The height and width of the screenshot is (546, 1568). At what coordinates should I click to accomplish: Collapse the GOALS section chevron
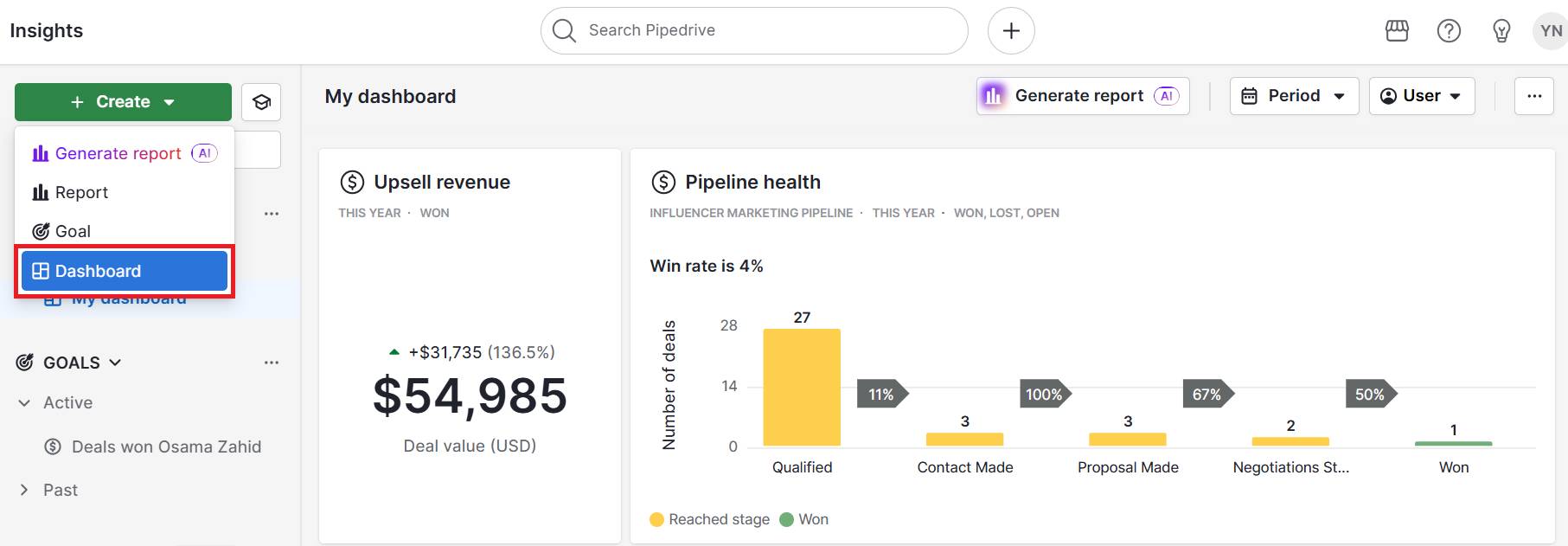[x=115, y=363]
